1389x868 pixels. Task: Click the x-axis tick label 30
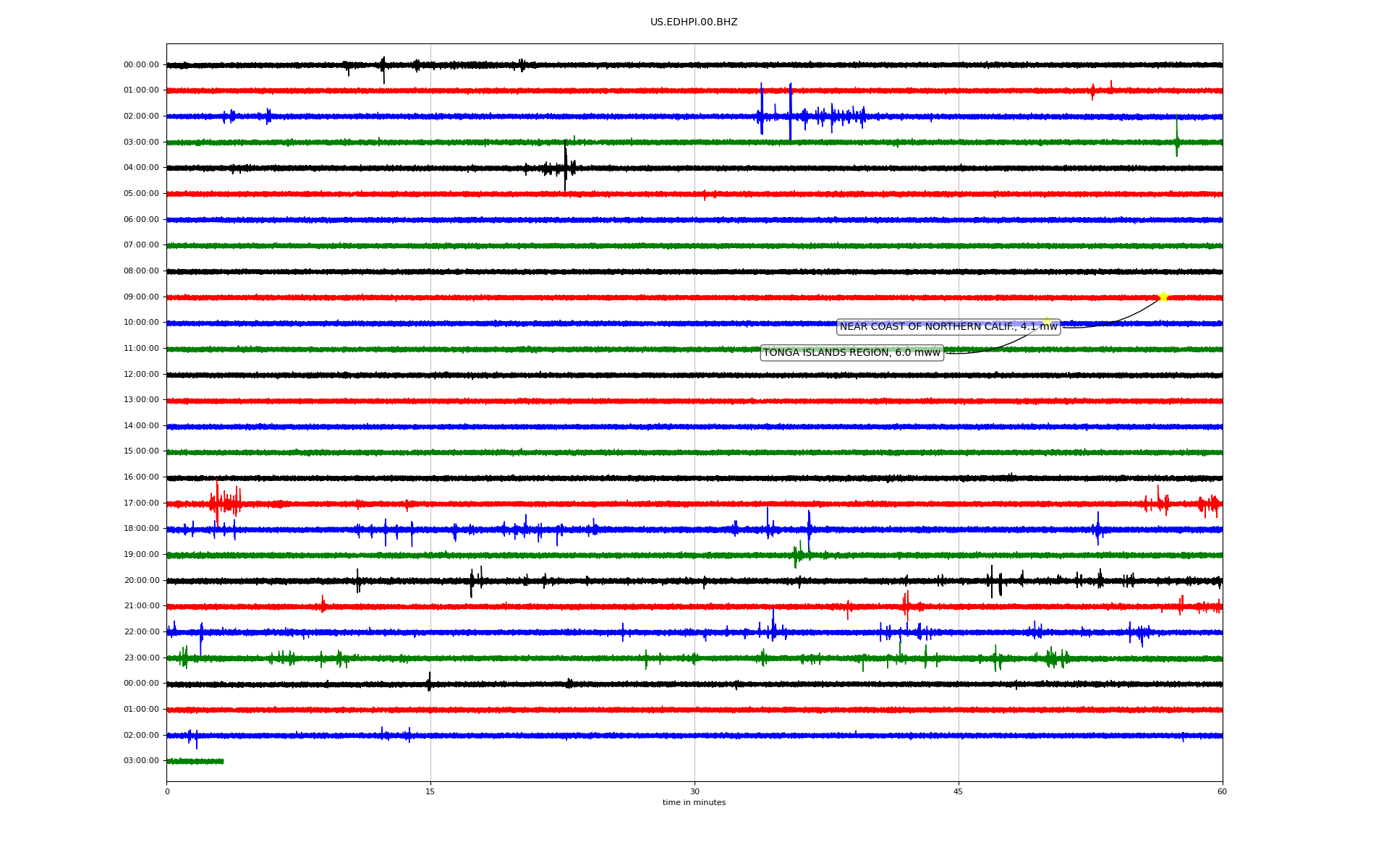tap(694, 792)
